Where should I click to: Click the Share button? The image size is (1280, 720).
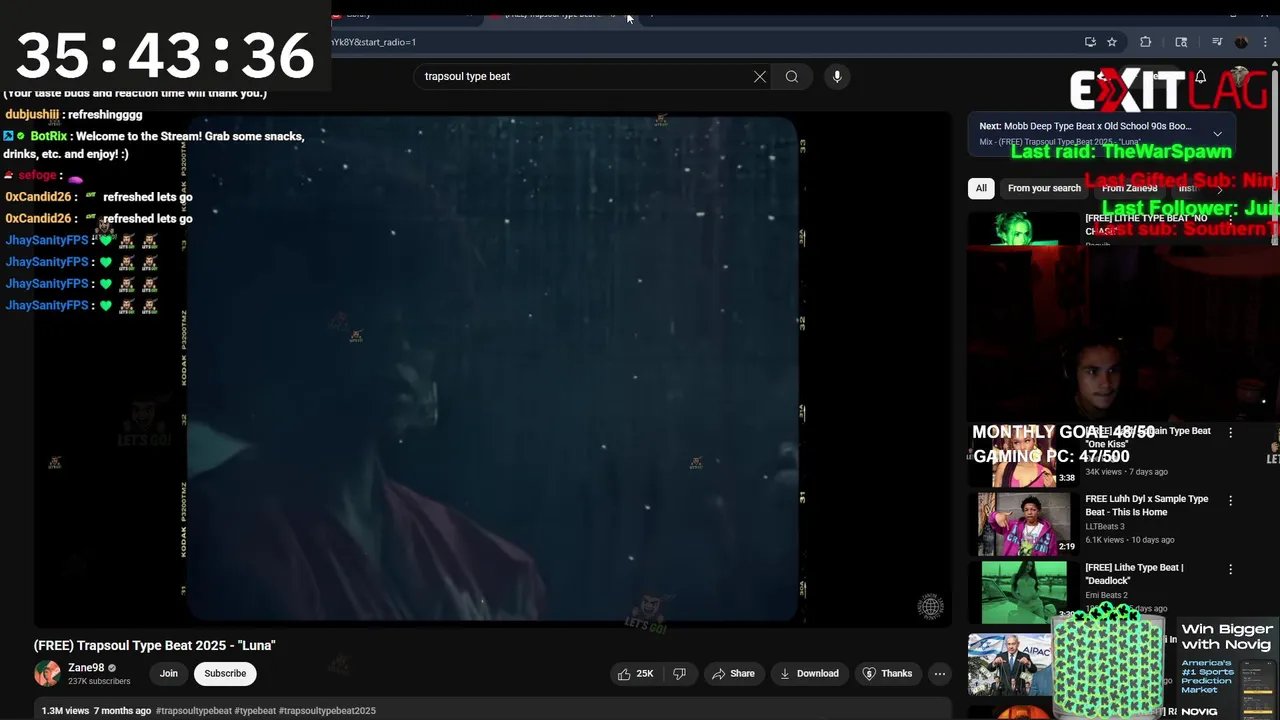pyautogui.click(x=733, y=674)
